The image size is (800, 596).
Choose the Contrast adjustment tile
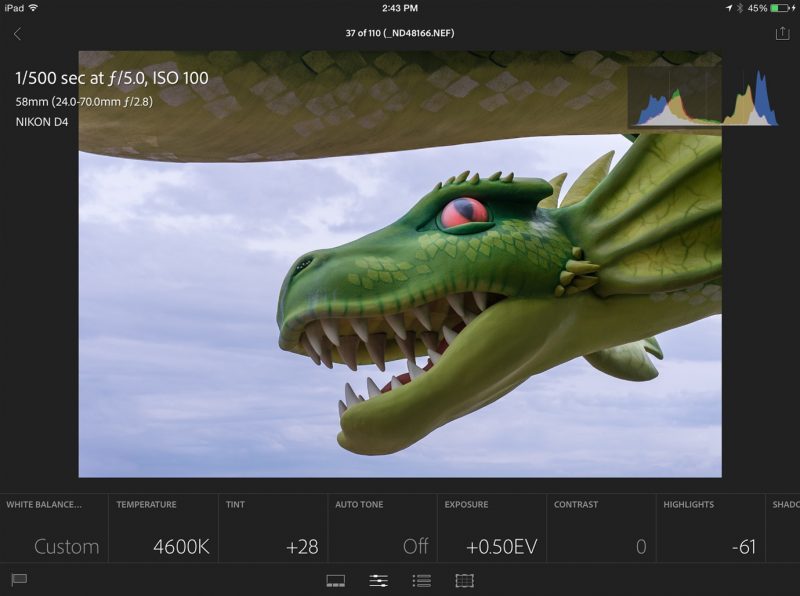(x=600, y=528)
